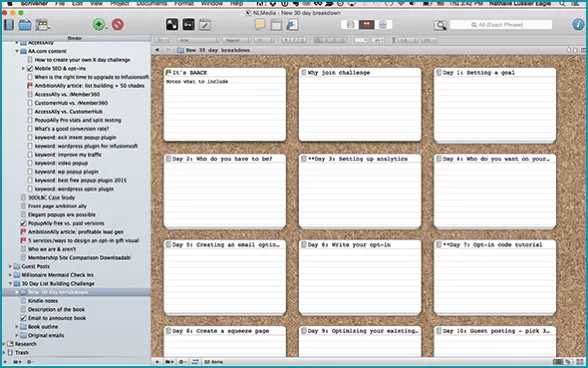Open the Keywords panel key icon
588x368 pixels.
tap(188, 25)
